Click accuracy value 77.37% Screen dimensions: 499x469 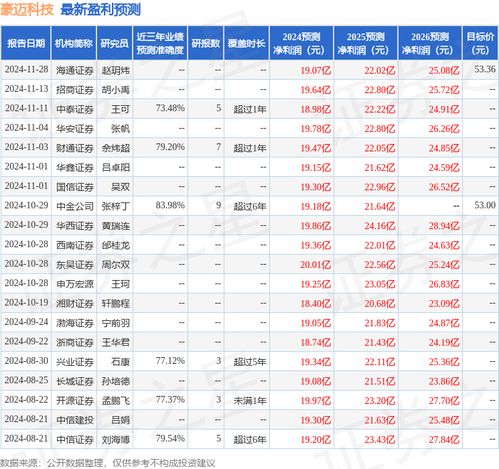pyautogui.click(x=170, y=399)
